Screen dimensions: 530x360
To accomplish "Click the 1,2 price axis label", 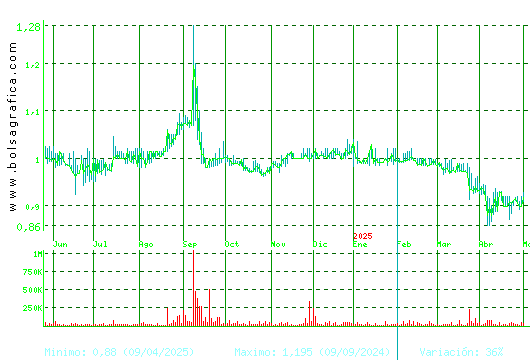I will point(33,65).
